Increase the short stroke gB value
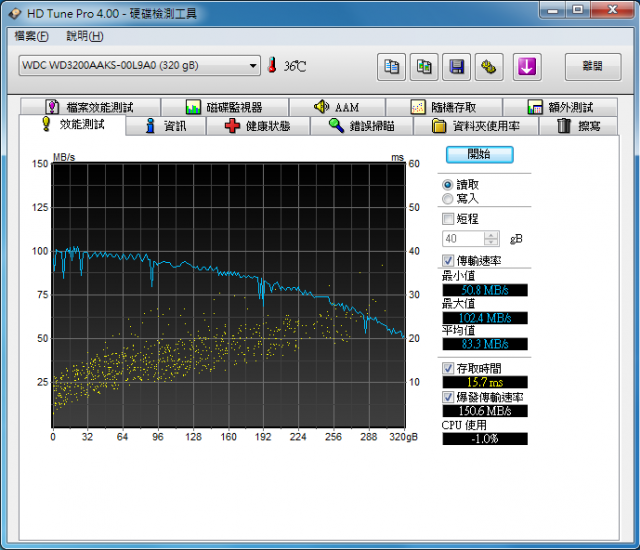Viewport: 640px width, 550px height. pyautogui.click(x=491, y=235)
